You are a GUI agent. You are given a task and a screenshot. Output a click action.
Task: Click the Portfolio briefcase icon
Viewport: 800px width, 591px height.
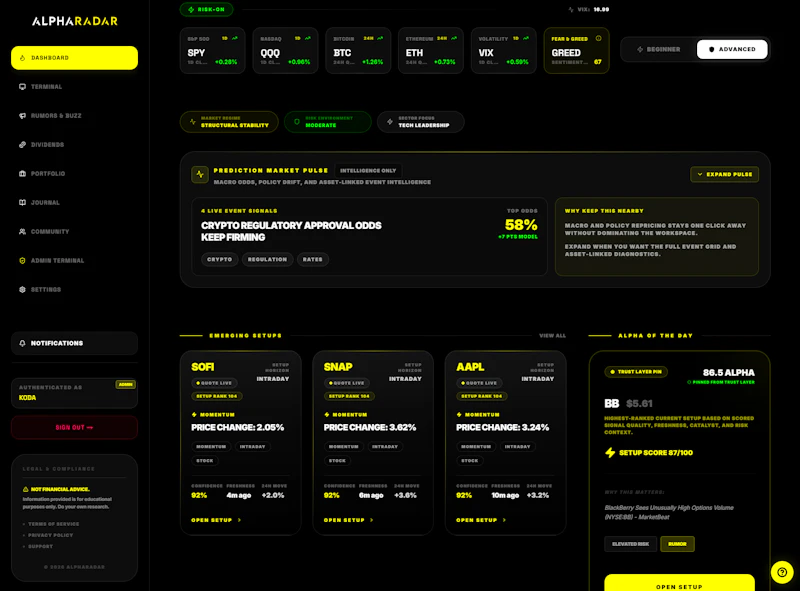coord(22,174)
